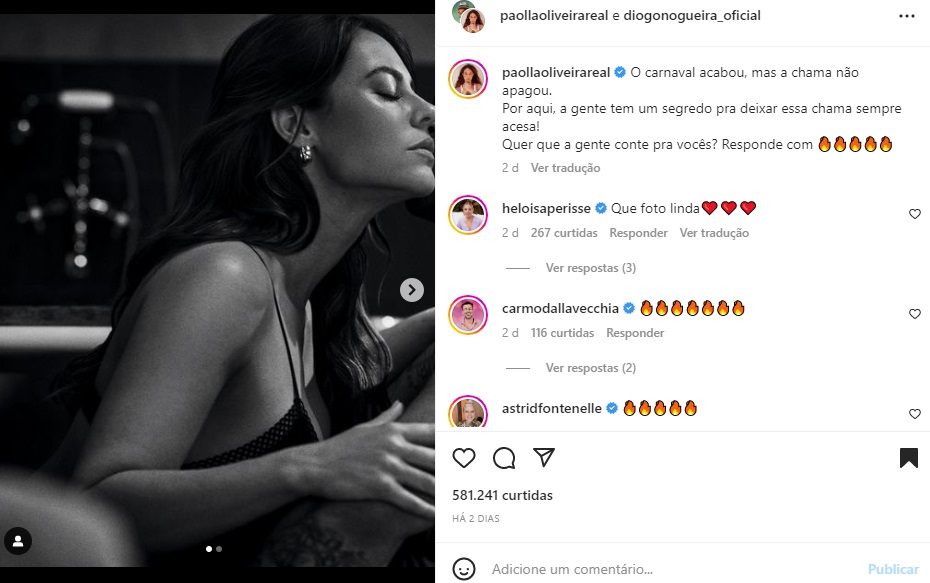This screenshot has height=583, width=930.
Task: Select the second carousel dot indicator
Action: [219, 549]
